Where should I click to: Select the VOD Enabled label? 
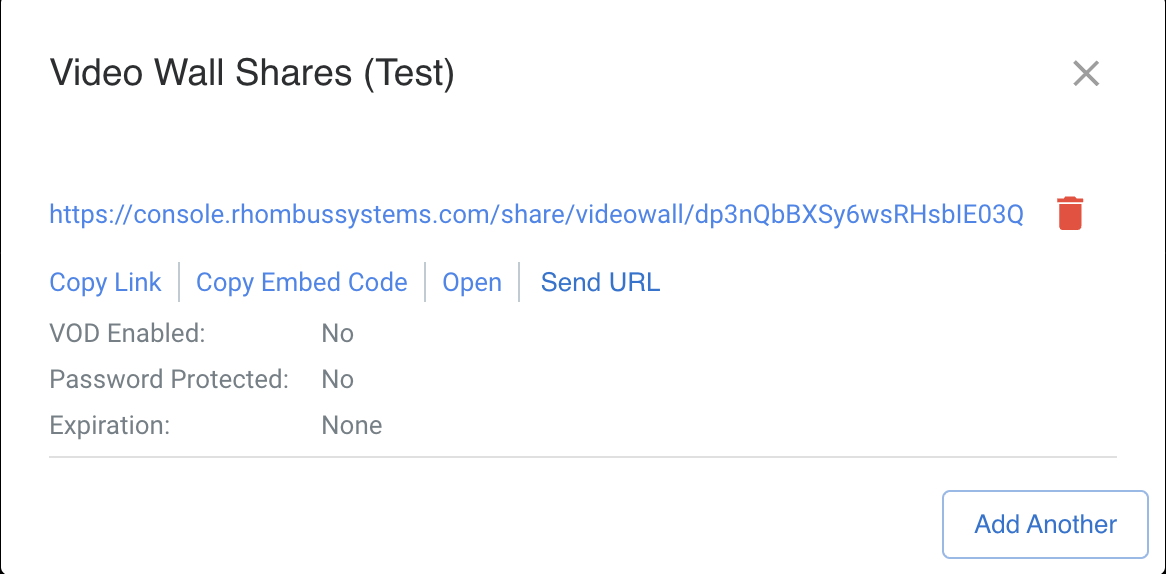tap(127, 333)
